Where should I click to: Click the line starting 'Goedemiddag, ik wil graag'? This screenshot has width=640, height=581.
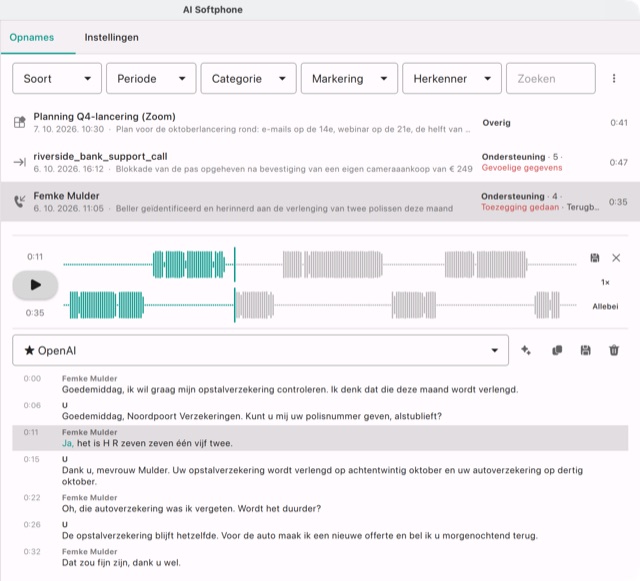point(290,390)
